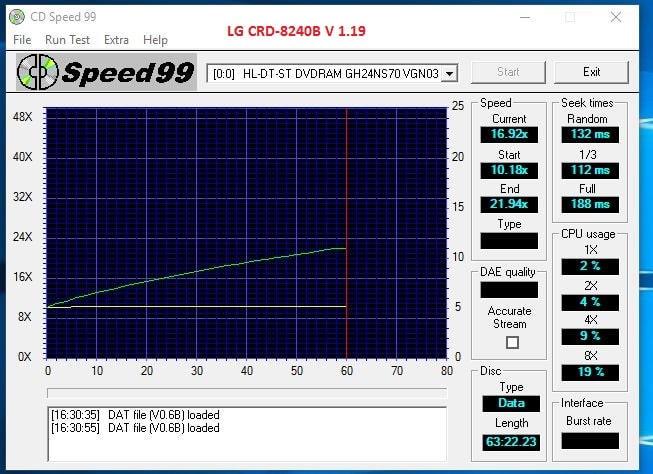The image size is (653, 474).
Task: Click the log entry at 16:30:35
Action: (135, 415)
